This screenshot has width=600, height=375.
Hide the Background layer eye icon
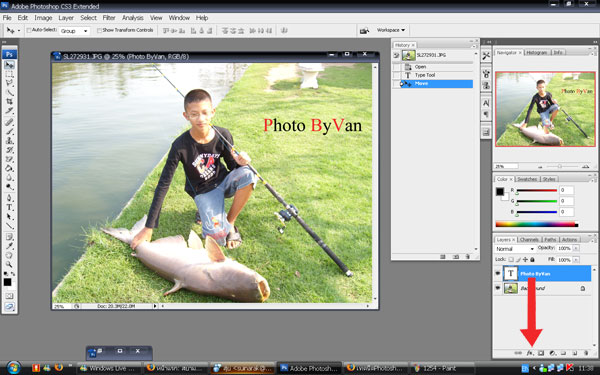click(x=498, y=288)
